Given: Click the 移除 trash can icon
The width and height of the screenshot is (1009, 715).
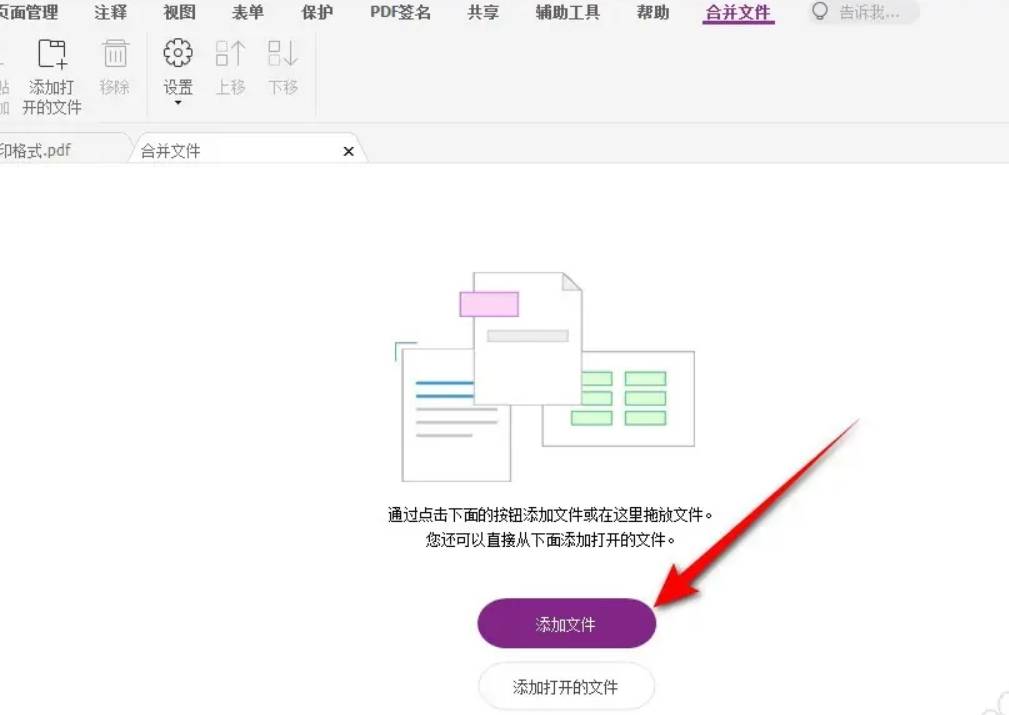Looking at the screenshot, I should (115, 54).
